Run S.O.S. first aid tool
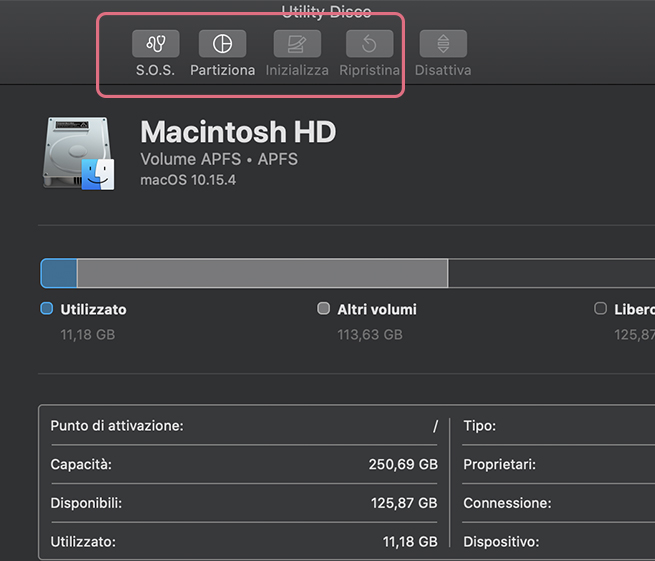Viewport: 655px width, 561px height. [x=155, y=43]
